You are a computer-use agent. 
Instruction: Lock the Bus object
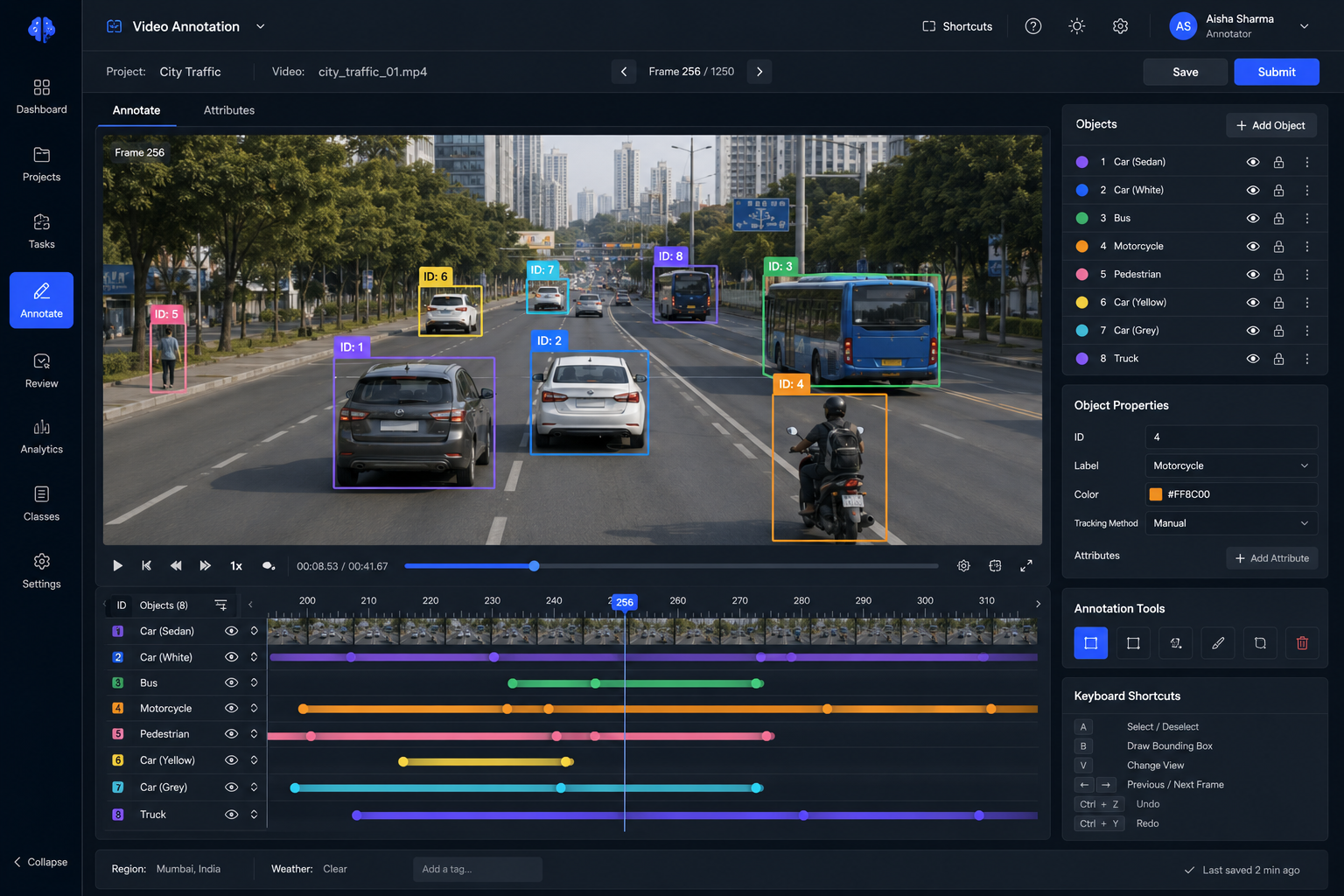coord(1278,218)
